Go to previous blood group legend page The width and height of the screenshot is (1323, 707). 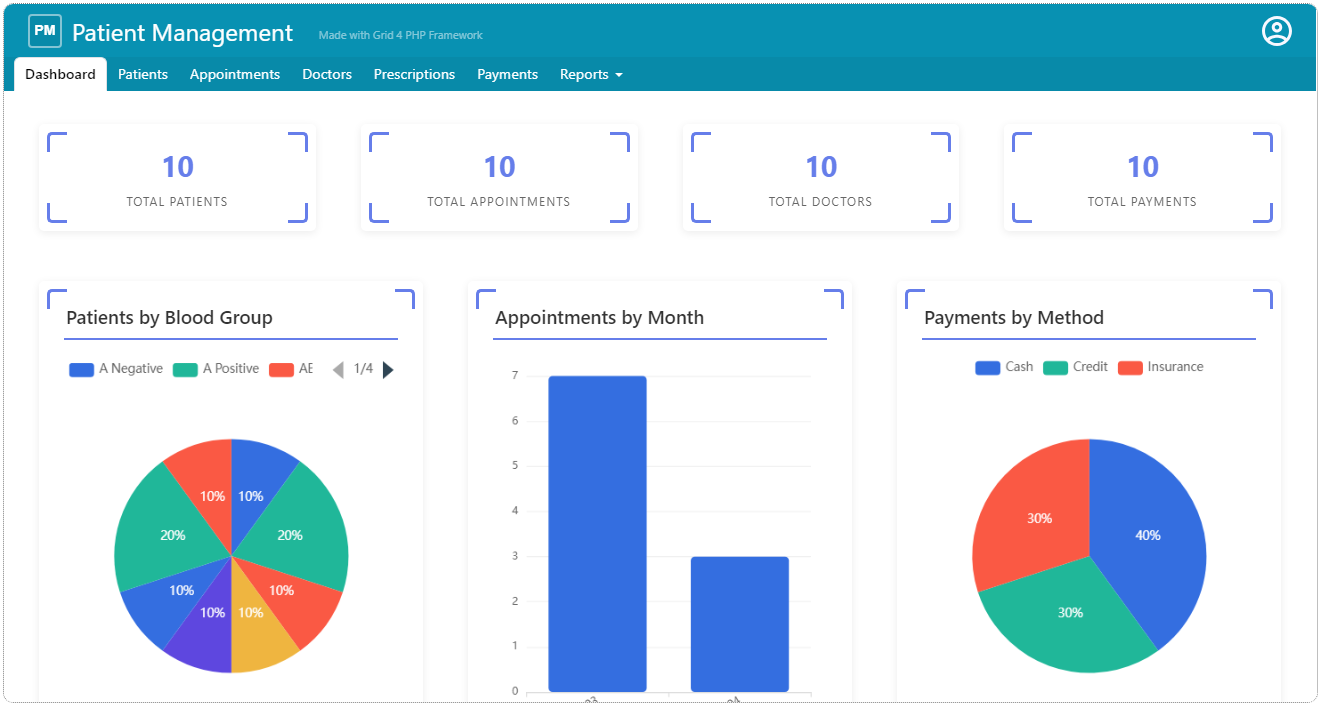[x=338, y=370]
